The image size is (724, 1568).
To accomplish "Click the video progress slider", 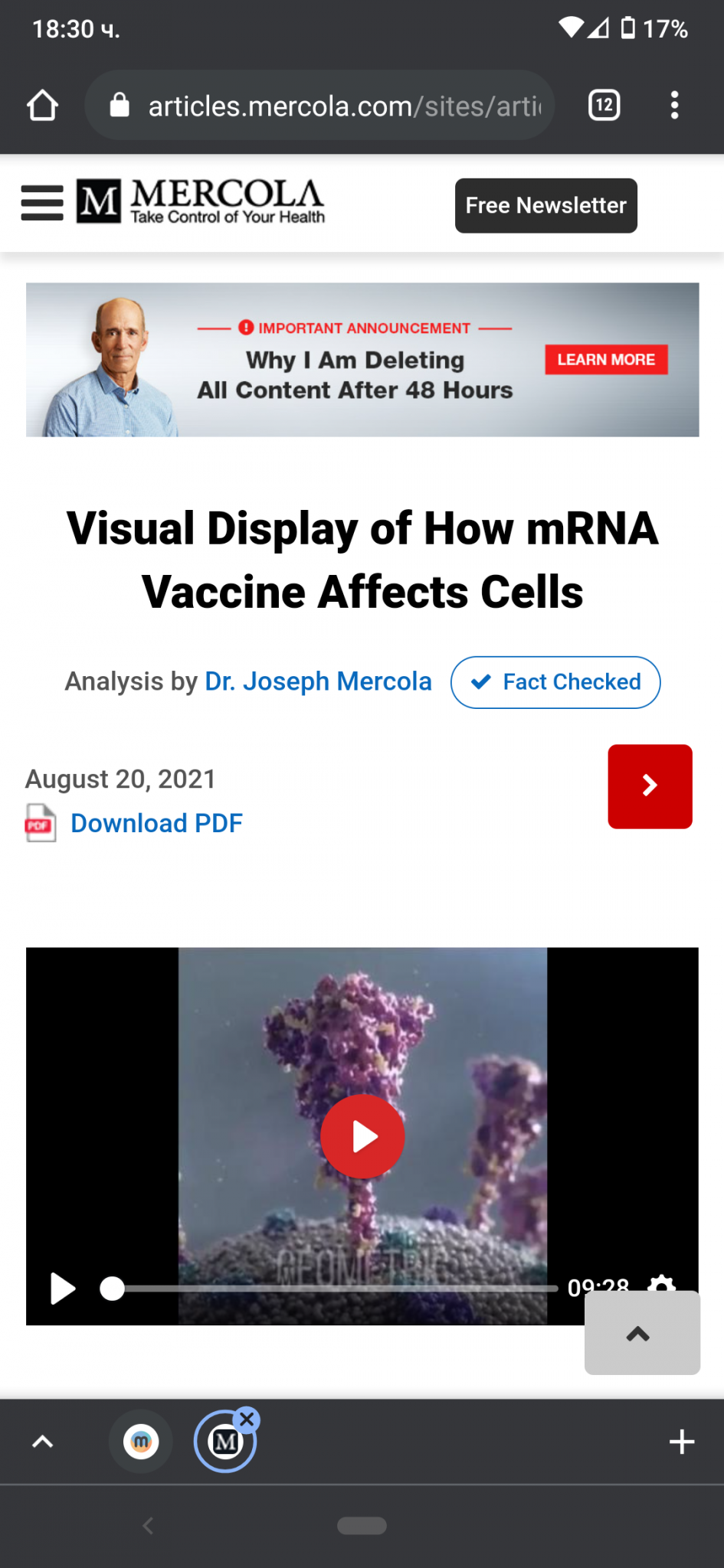I will point(329,1289).
